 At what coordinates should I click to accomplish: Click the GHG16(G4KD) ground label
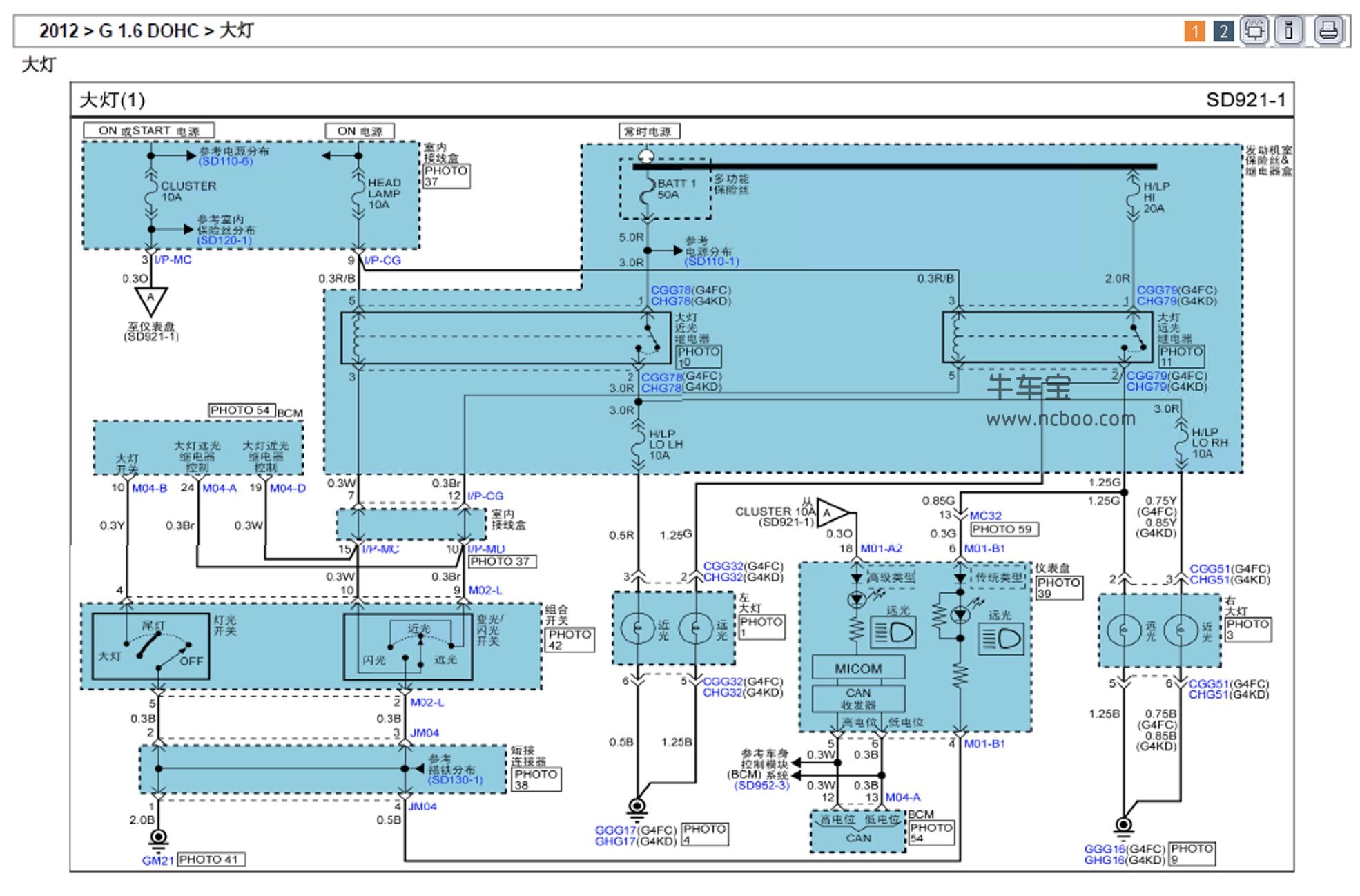tap(1125, 860)
